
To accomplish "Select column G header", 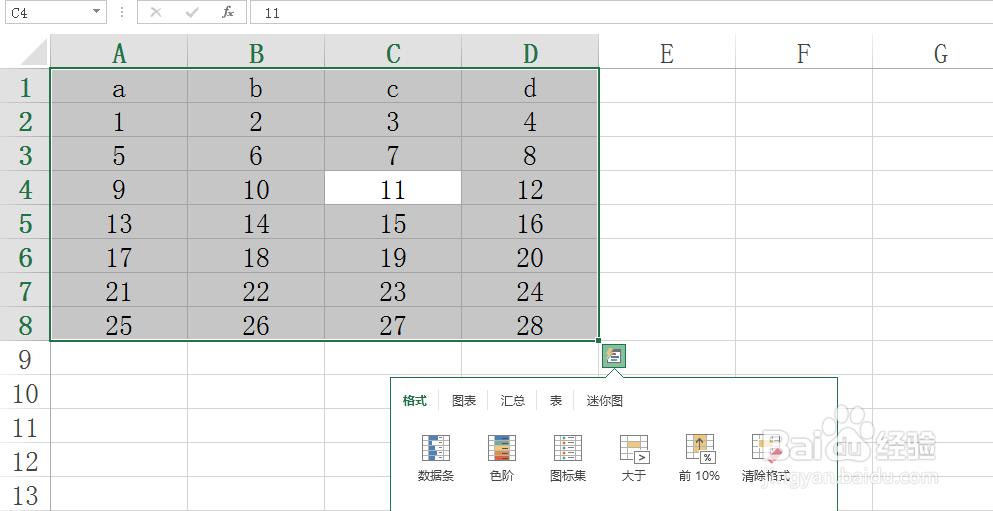I will [x=933, y=51].
